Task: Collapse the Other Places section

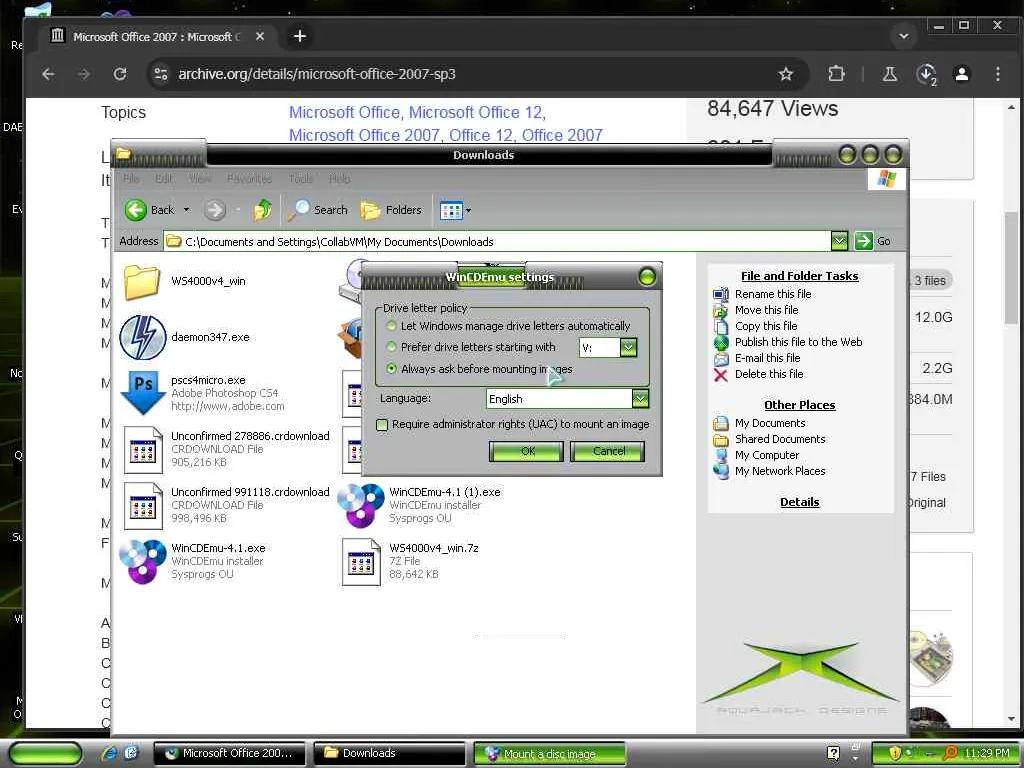Action: tap(799, 405)
